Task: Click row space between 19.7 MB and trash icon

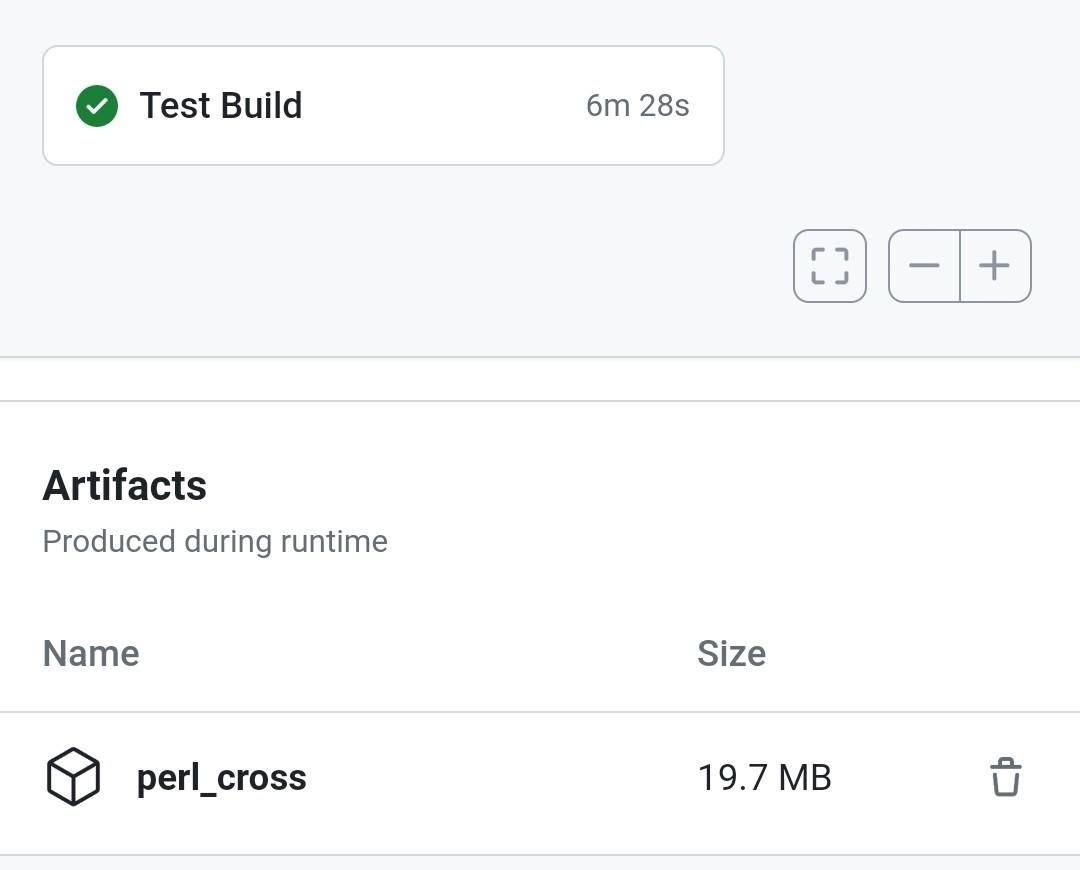Action: (x=909, y=778)
